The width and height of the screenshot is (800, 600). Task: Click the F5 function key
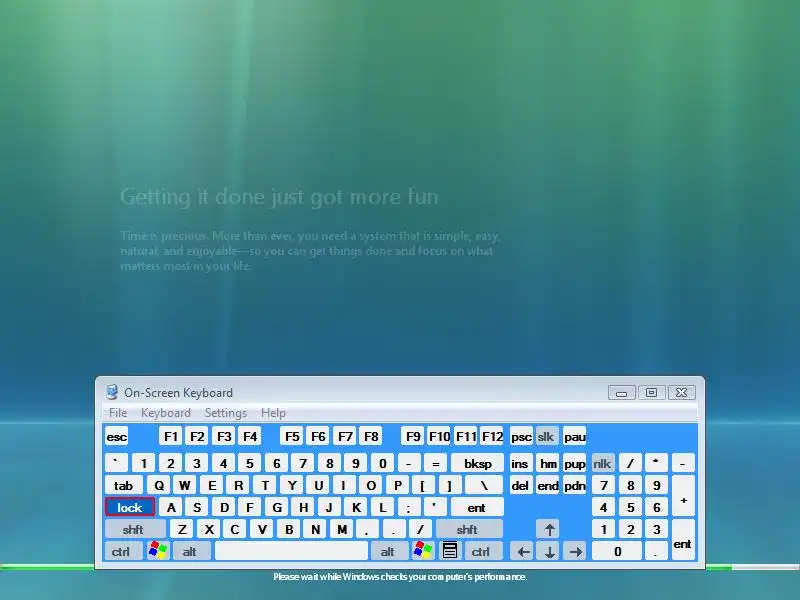click(x=292, y=437)
